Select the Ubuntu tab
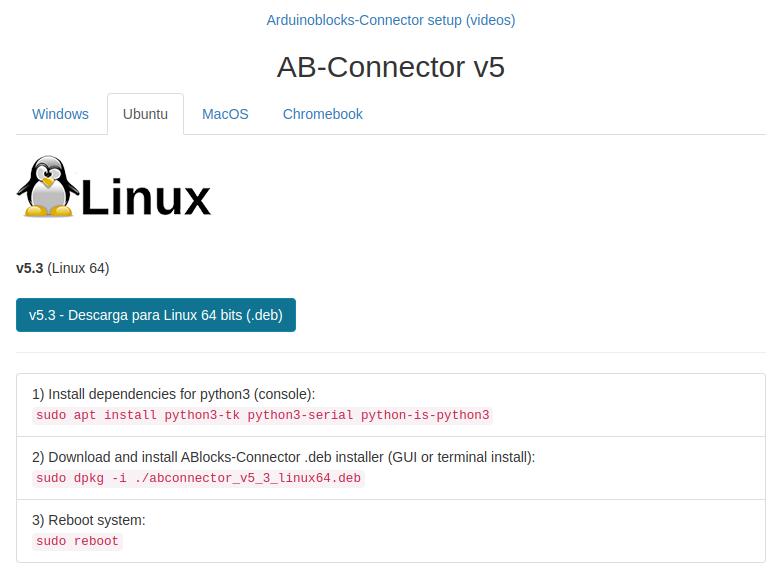The width and height of the screenshot is (776, 580). (x=145, y=114)
